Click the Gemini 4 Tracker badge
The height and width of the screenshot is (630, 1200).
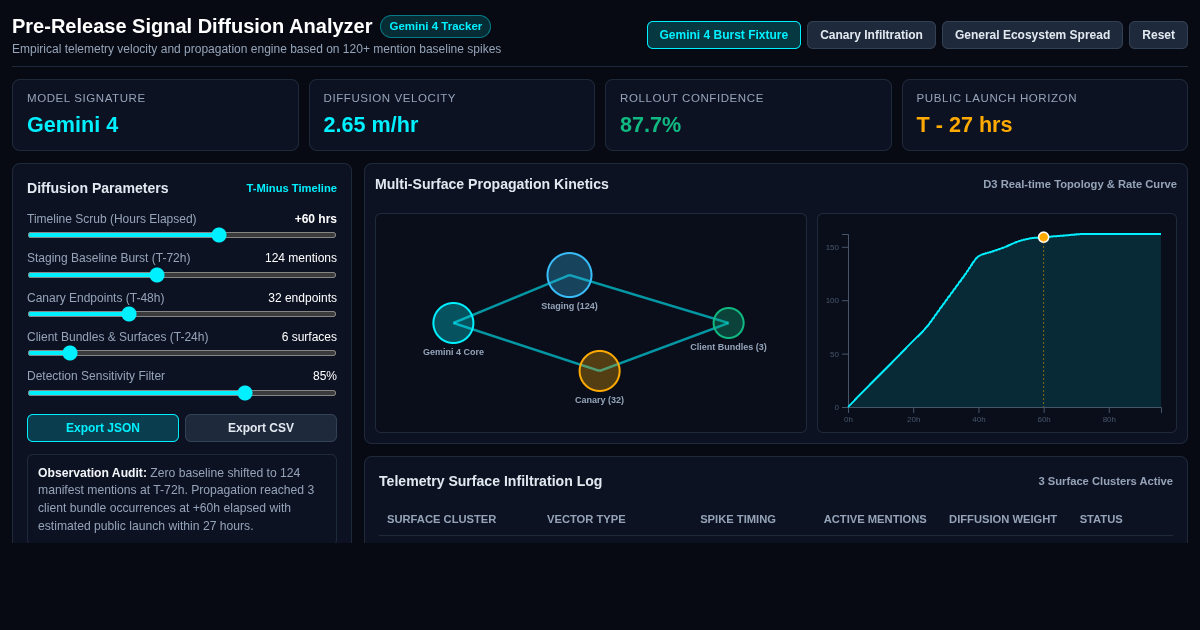coord(435,26)
